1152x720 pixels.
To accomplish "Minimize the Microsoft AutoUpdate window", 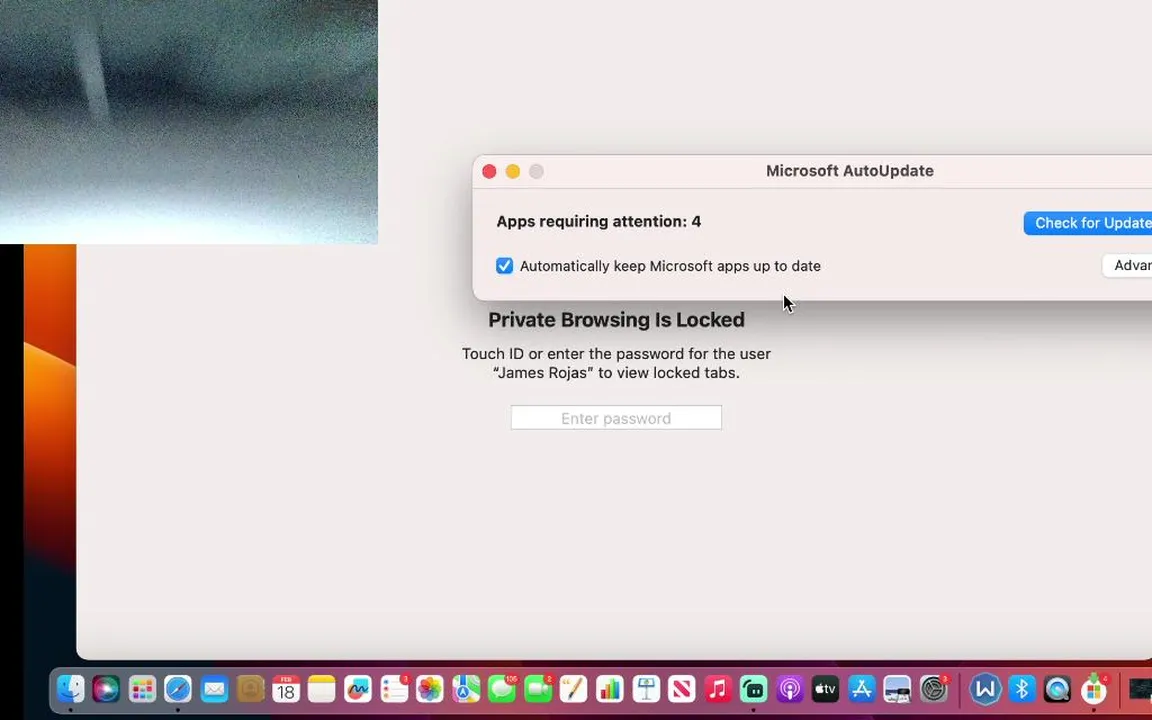I will pos(513,171).
